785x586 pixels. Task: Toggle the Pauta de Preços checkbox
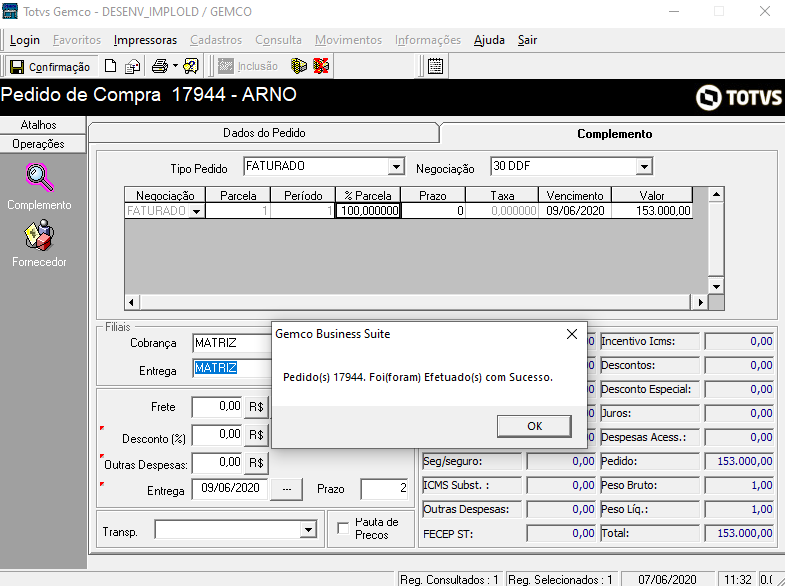point(343,528)
